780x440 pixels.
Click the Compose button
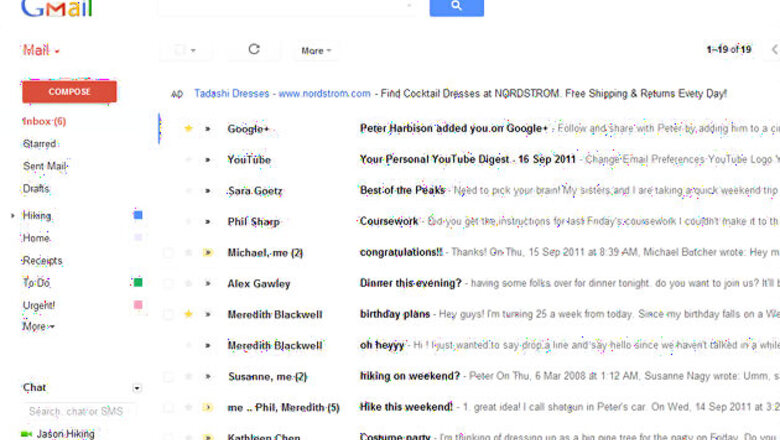click(x=69, y=92)
